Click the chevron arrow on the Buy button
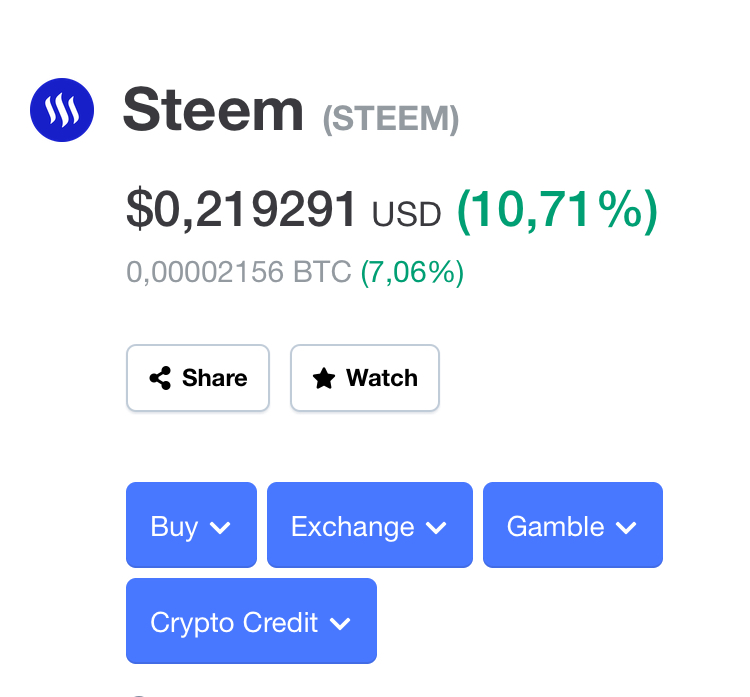Viewport: 750px width, 697px height. click(220, 528)
